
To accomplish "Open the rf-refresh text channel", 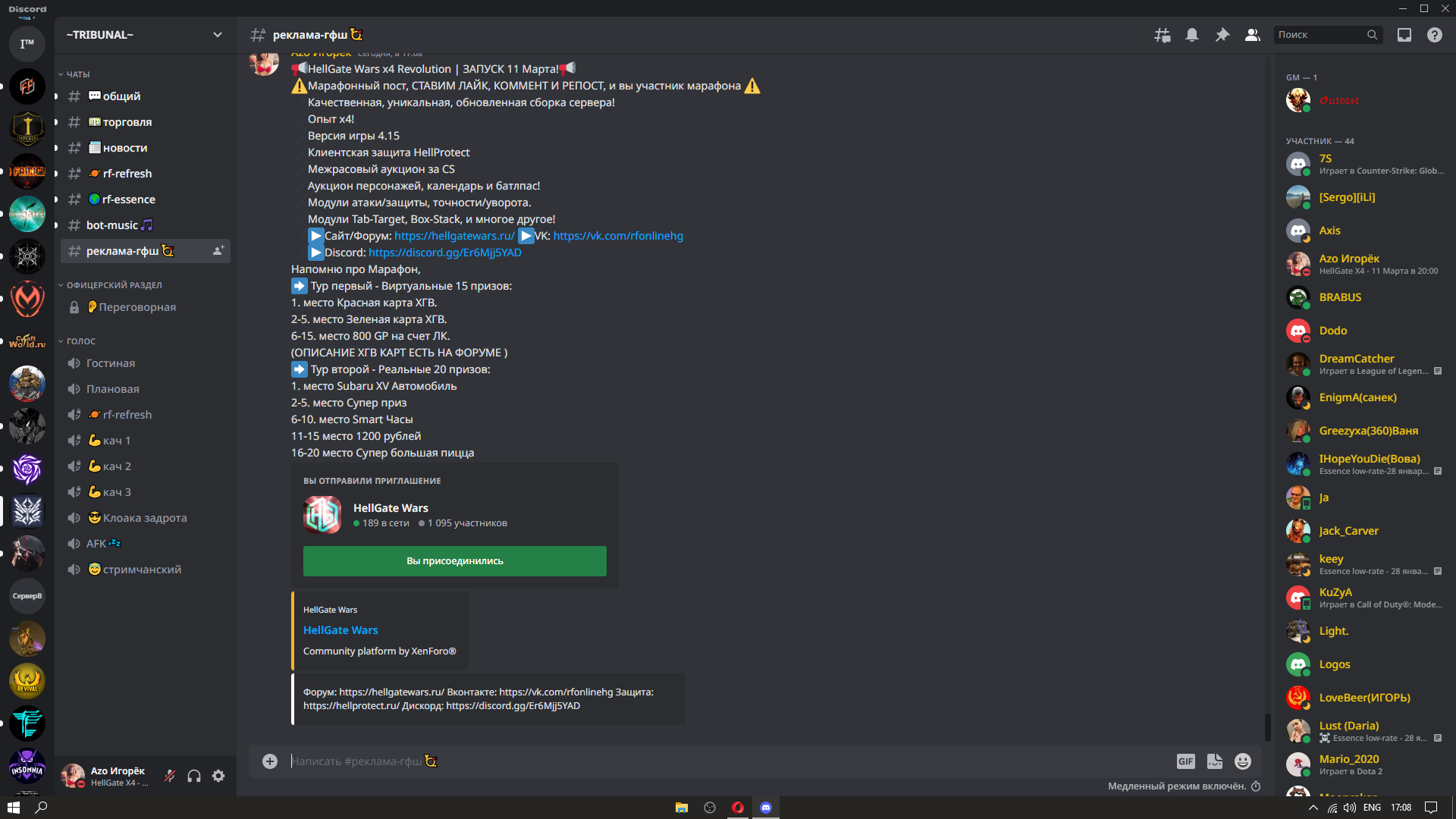I will (145, 174).
